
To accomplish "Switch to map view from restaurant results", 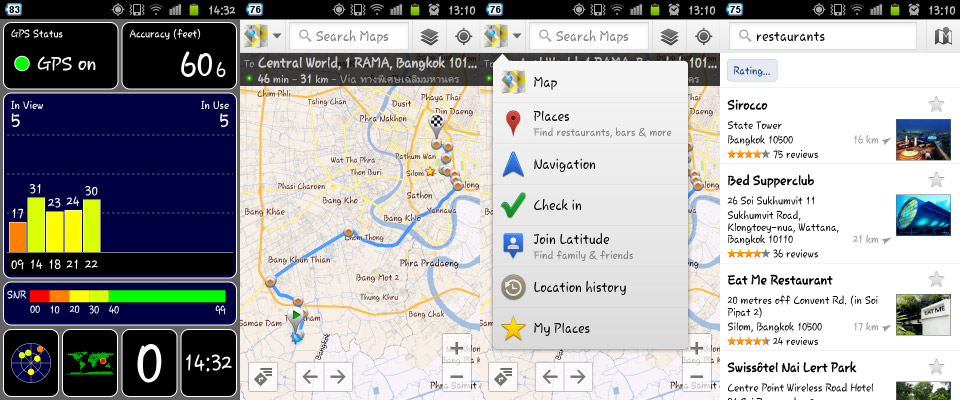I will (x=943, y=37).
